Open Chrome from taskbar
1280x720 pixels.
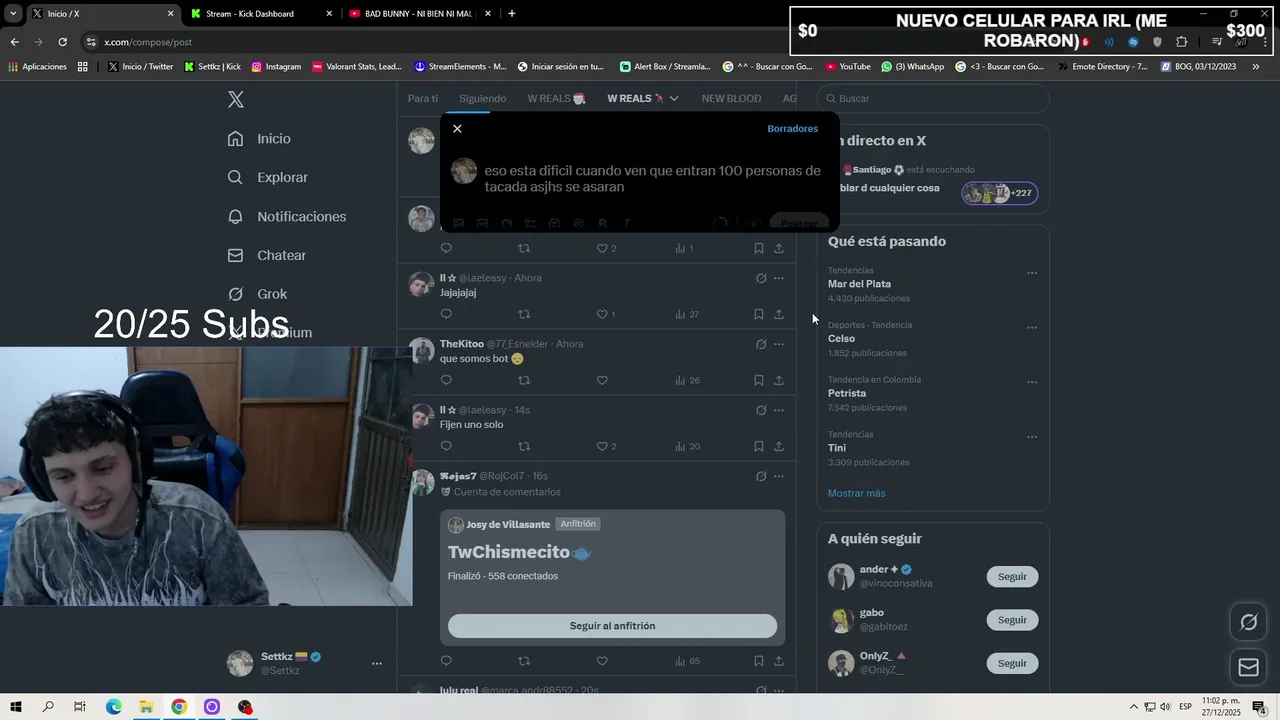179,707
